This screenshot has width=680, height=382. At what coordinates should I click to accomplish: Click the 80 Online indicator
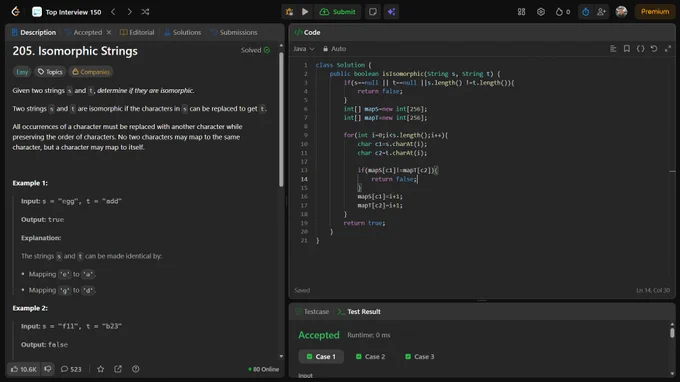pyautogui.click(x=264, y=369)
